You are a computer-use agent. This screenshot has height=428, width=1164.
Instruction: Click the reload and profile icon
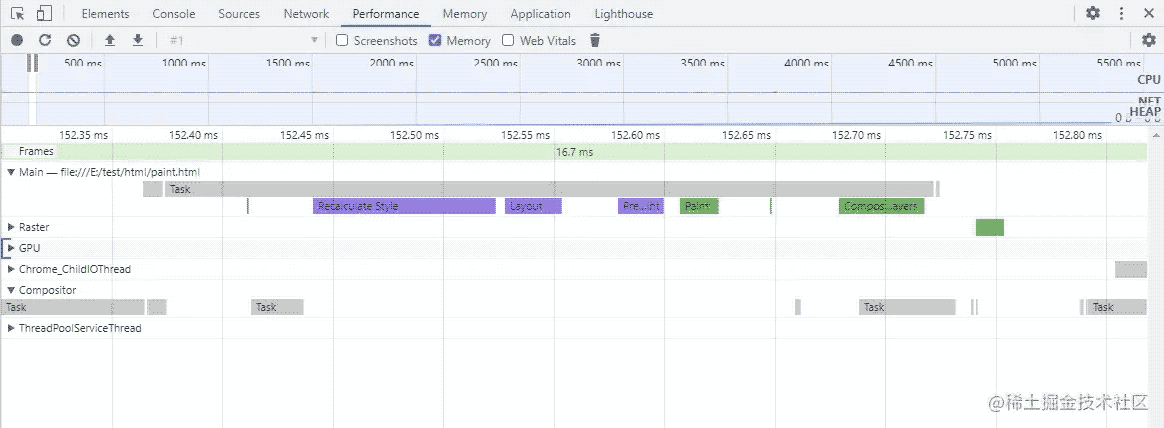click(45, 40)
